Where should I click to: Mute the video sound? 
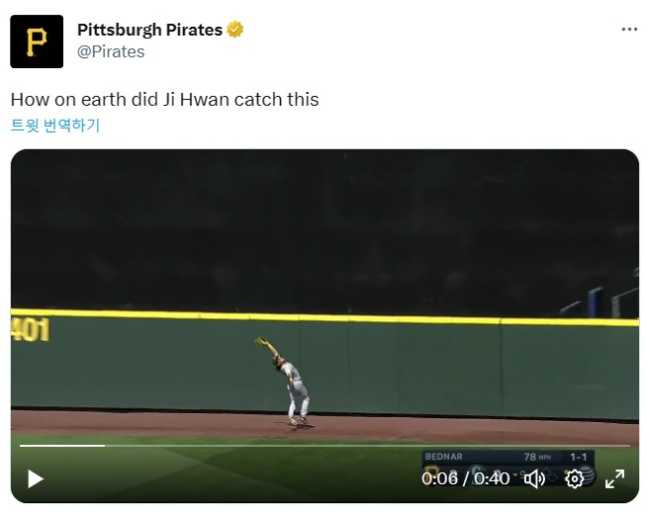pyautogui.click(x=534, y=479)
